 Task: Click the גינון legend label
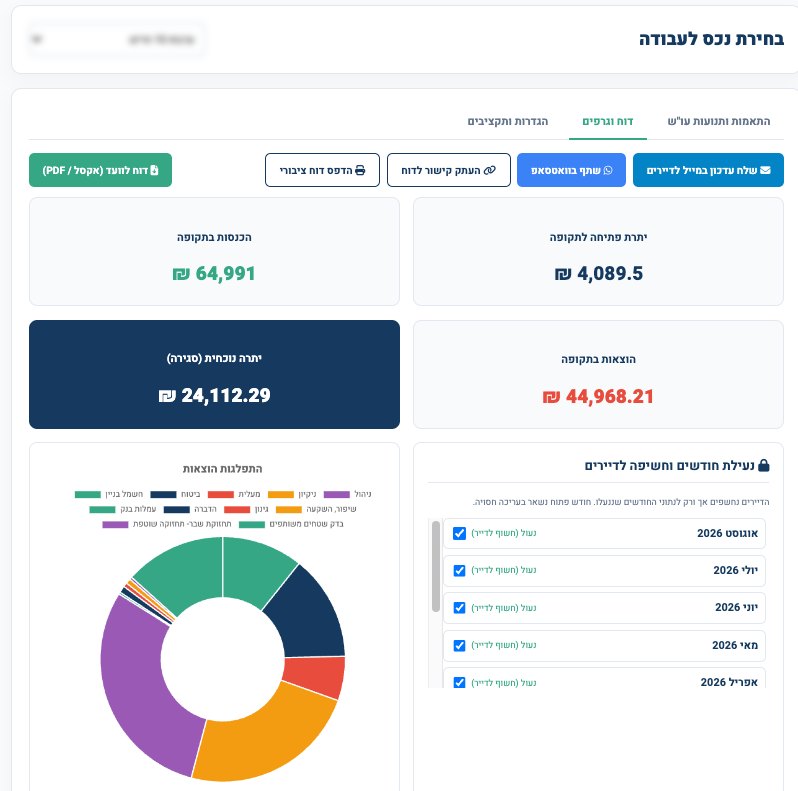click(x=262, y=509)
